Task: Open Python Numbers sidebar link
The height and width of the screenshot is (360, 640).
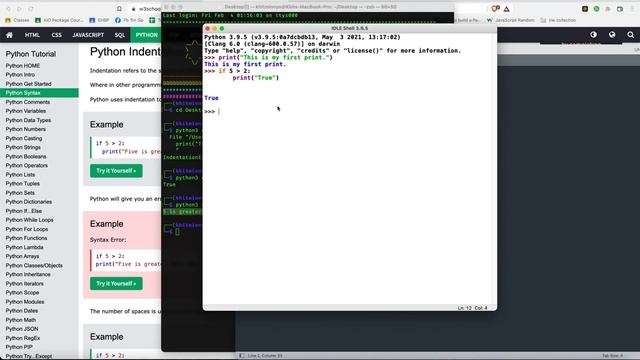Action: pyautogui.click(x=26, y=129)
